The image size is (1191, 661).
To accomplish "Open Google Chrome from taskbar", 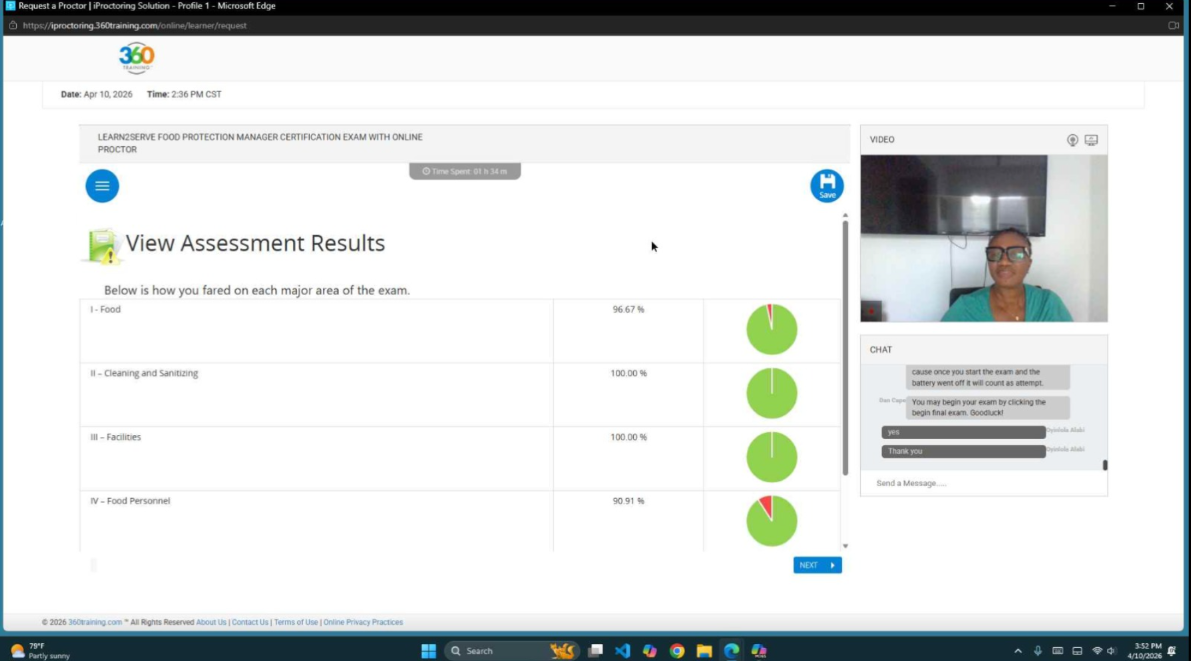I will tap(677, 651).
